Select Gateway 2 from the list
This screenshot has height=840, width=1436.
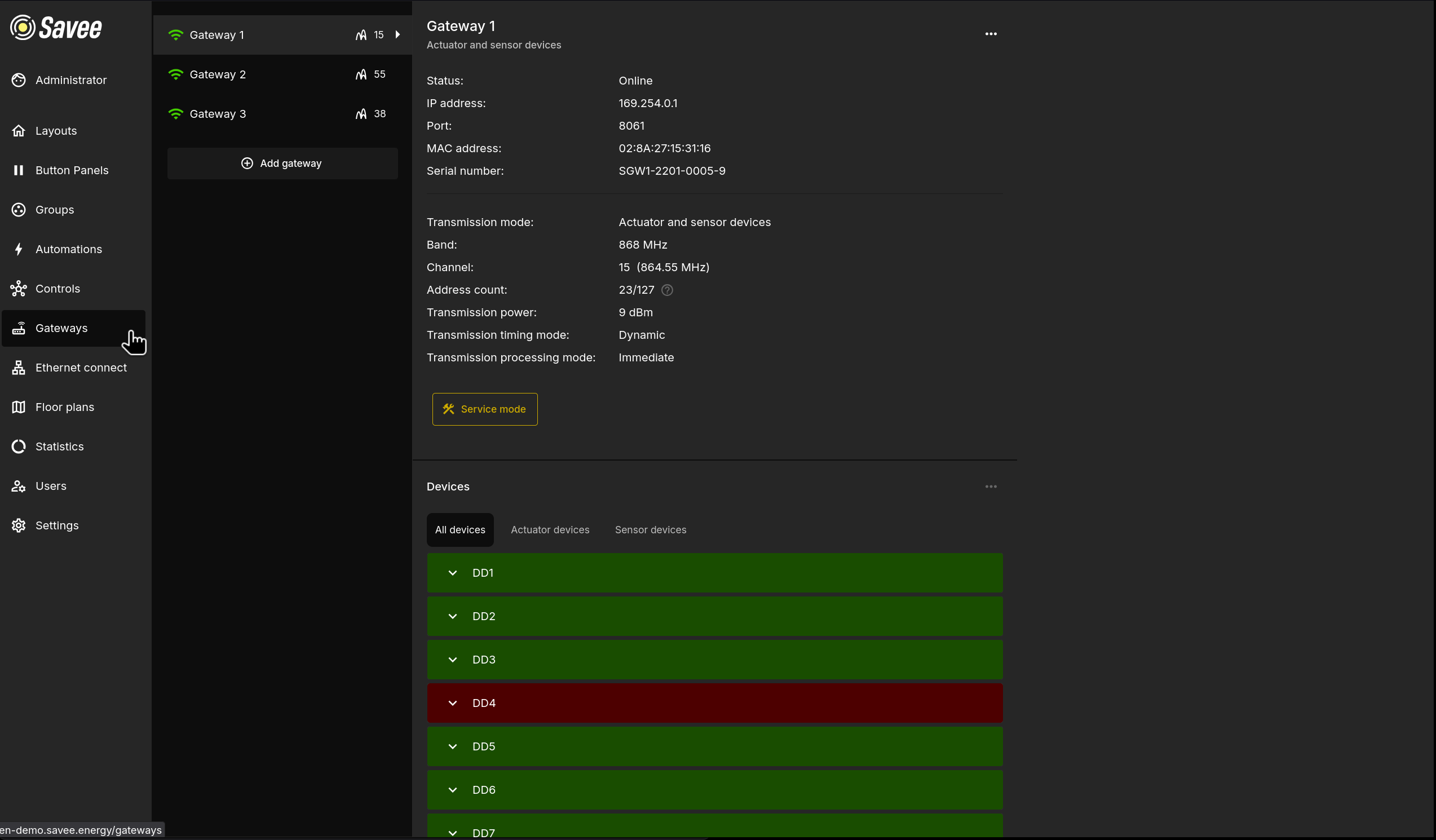click(x=218, y=74)
